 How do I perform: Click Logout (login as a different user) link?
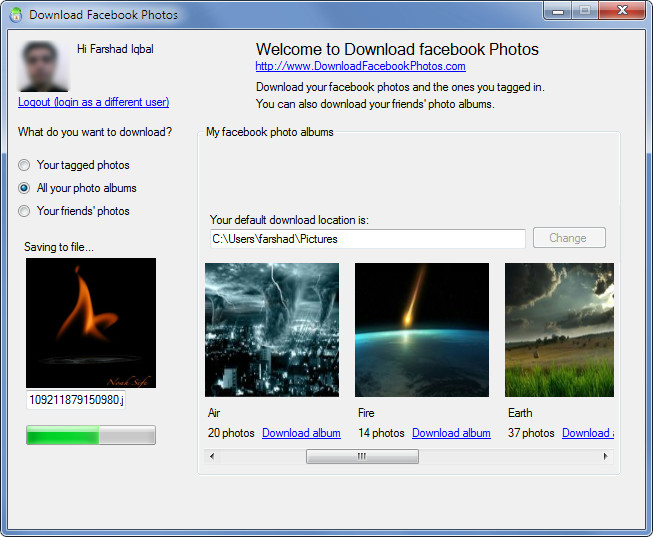(94, 102)
